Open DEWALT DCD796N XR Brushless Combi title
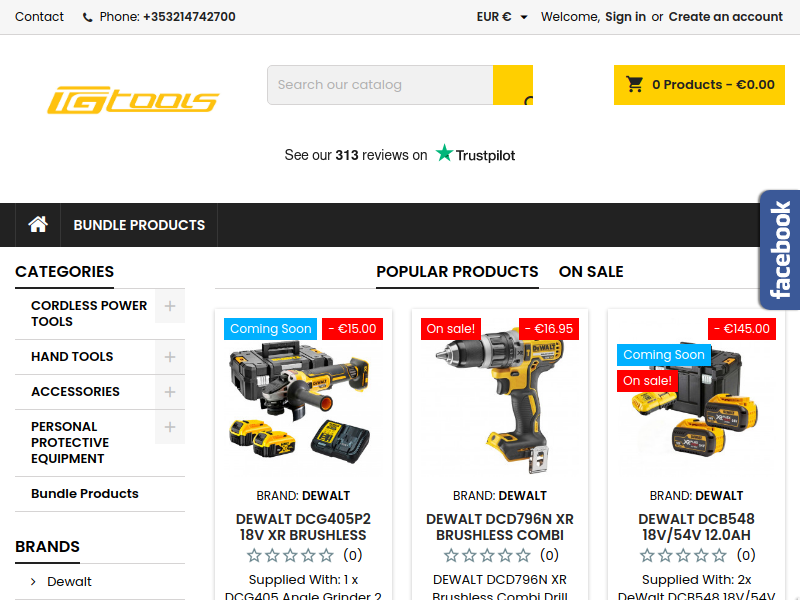The height and width of the screenshot is (600, 800). [500, 527]
